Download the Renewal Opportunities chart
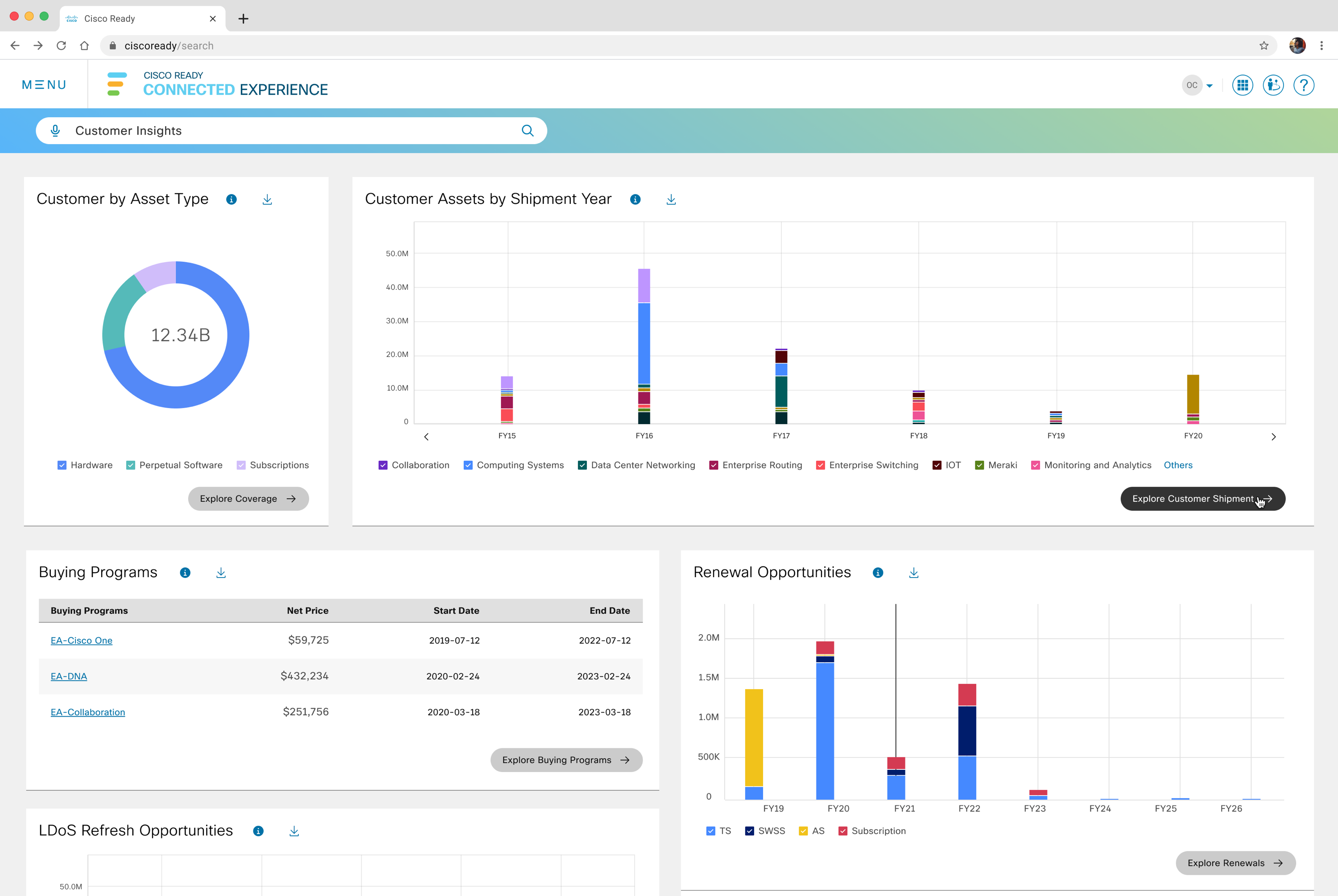 point(914,573)
